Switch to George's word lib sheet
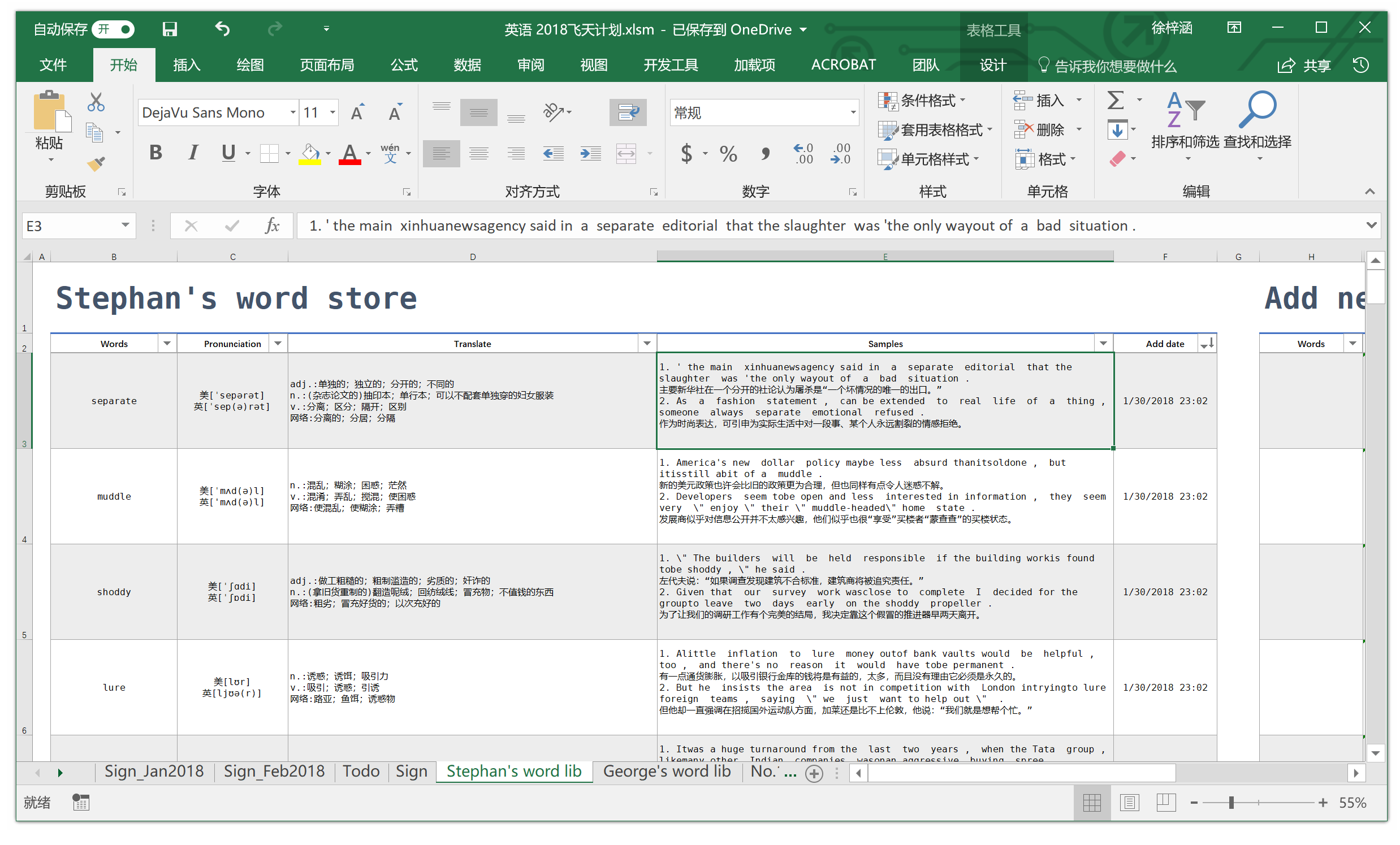The height and width of the screenshot is (845, 1400). click(667, 771)
